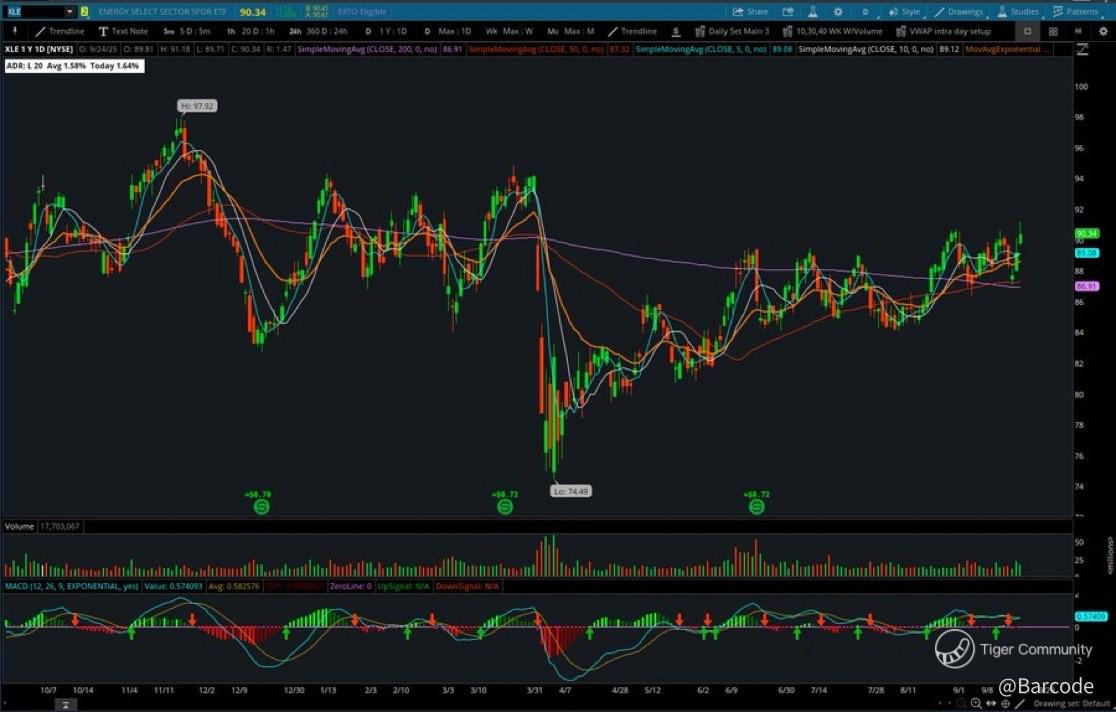Click the icon below the toolbar gear
Viewport: 1116px width, 712px height.
[x=1083, y=50]
